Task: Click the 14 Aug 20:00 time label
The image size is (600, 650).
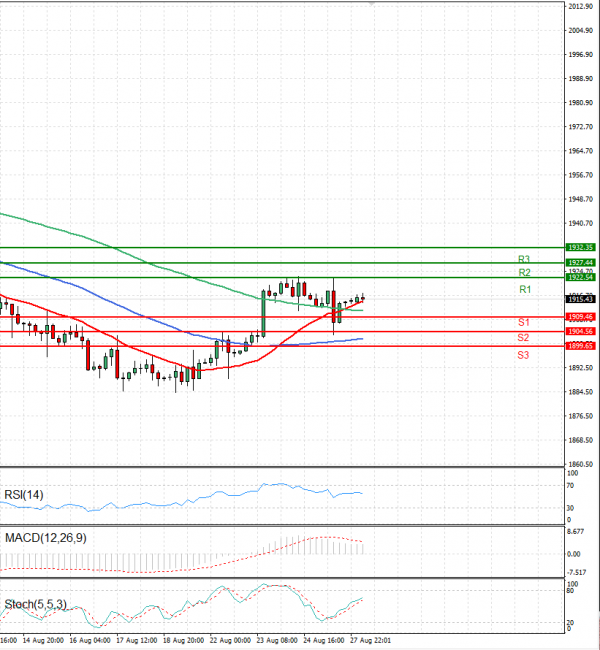Action: pos(43,640)
